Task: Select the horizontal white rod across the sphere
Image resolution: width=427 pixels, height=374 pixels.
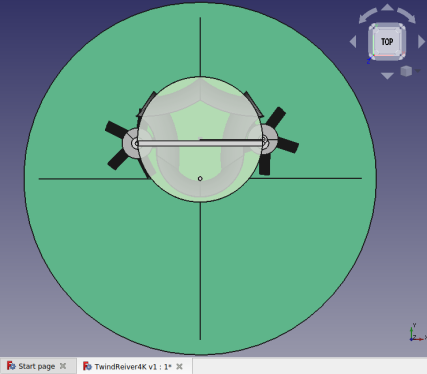Action: [200, 143]
